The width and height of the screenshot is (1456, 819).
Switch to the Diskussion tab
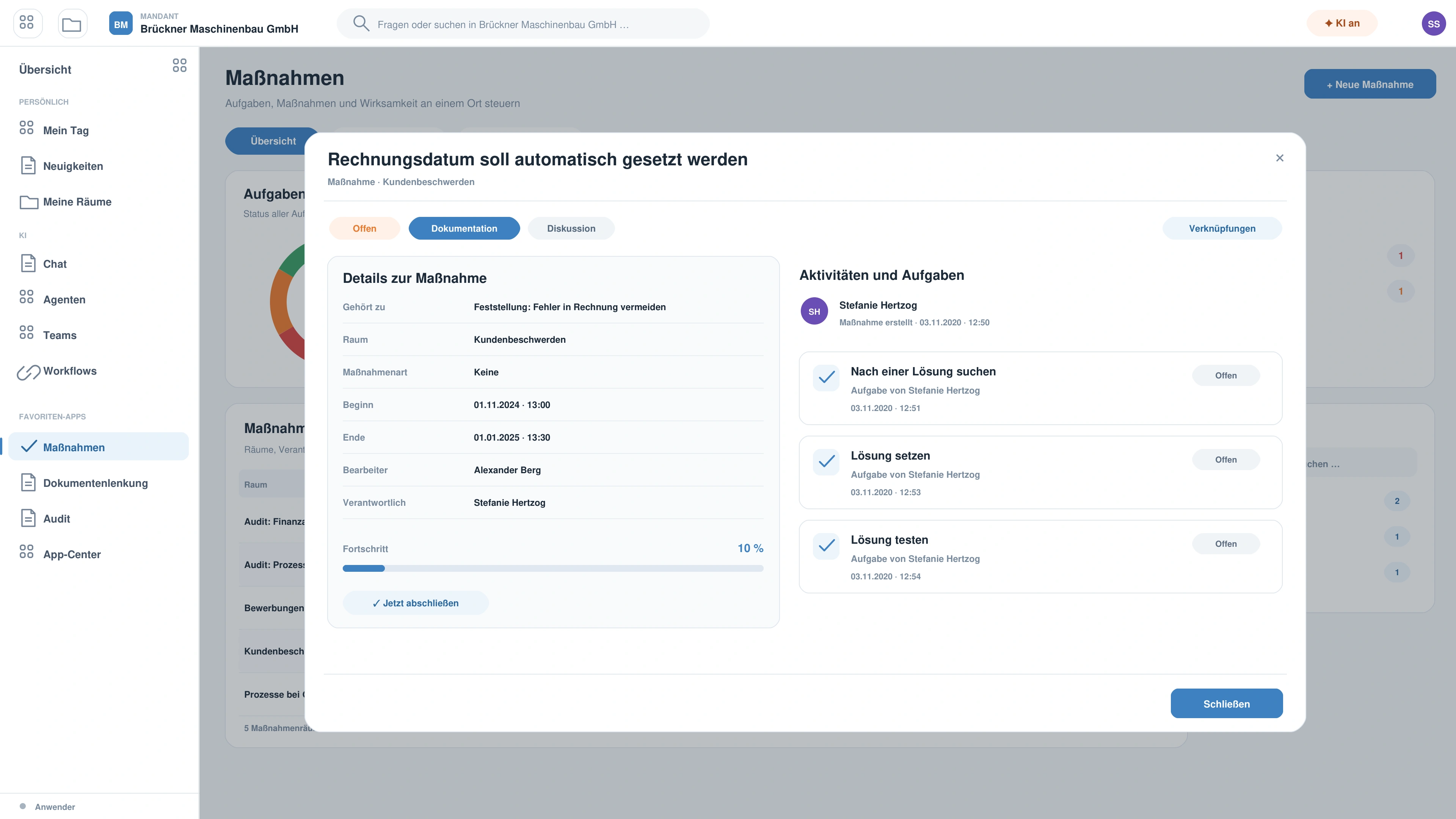(571, 228)
